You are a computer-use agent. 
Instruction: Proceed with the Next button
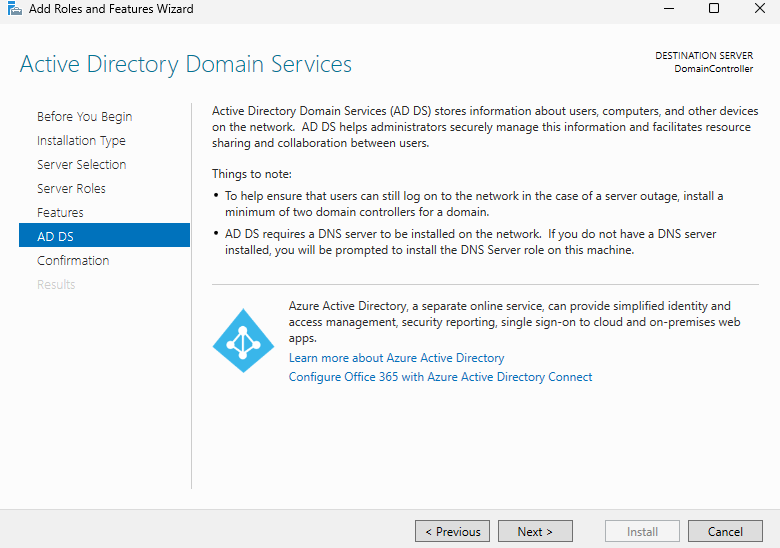(535, 532)
